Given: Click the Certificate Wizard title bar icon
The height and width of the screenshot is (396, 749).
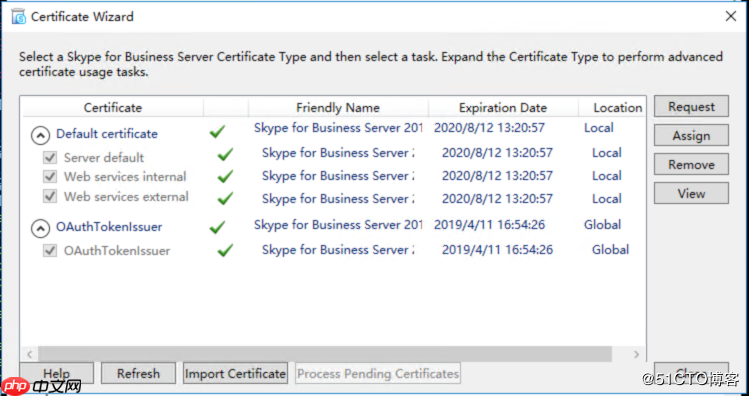Looking at the screenshot, I should [x=19, y=17].
